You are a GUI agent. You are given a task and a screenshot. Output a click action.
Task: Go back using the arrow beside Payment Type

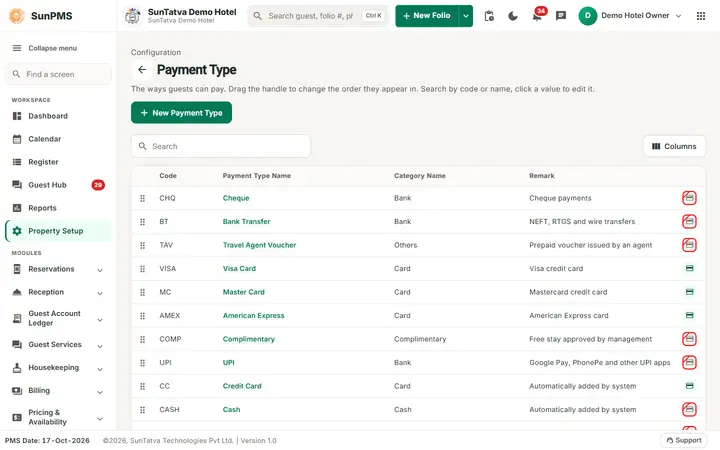pyautogui.click(x=142, y=70)
